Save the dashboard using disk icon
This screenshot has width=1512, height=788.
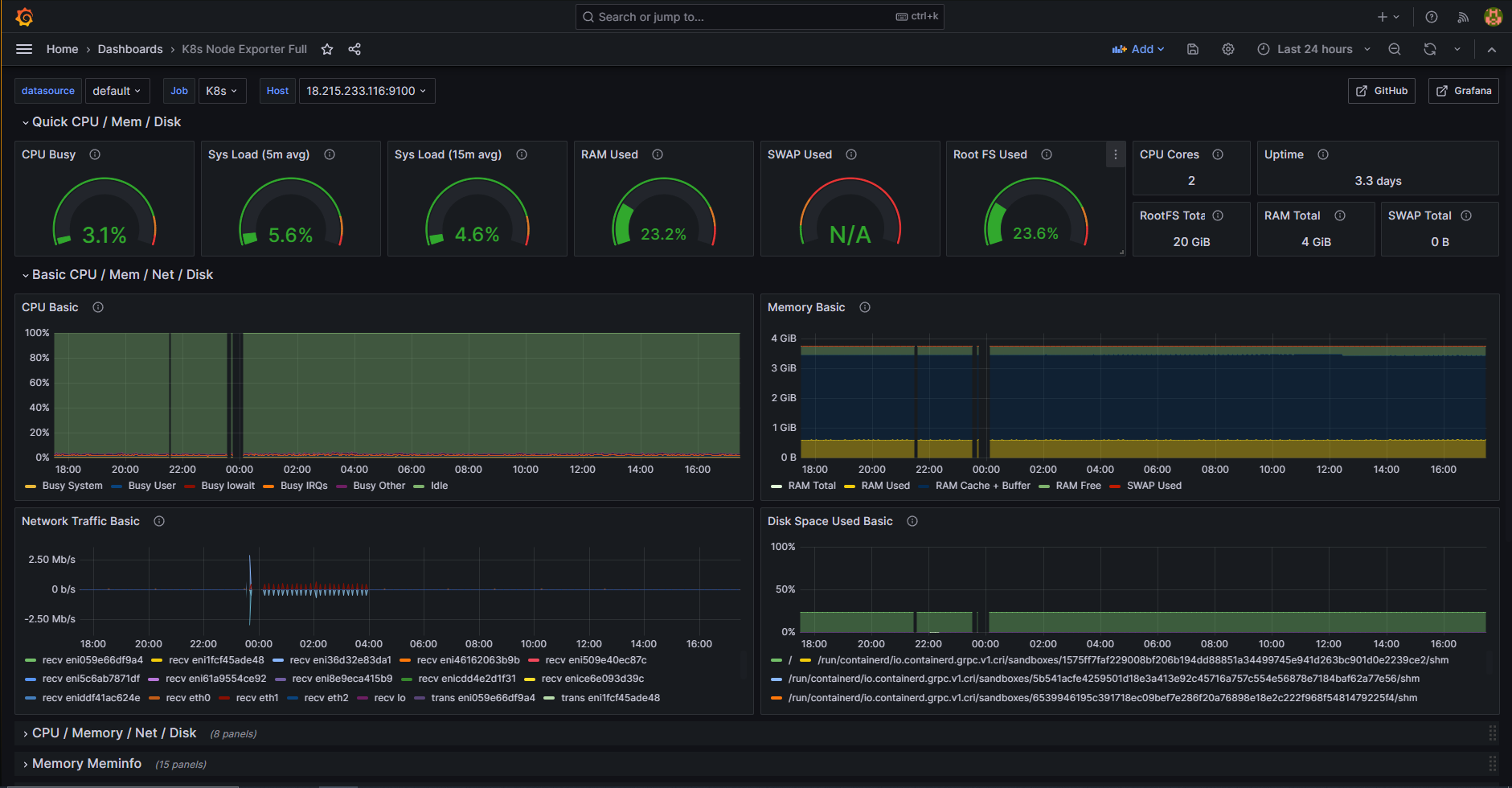1193,49
